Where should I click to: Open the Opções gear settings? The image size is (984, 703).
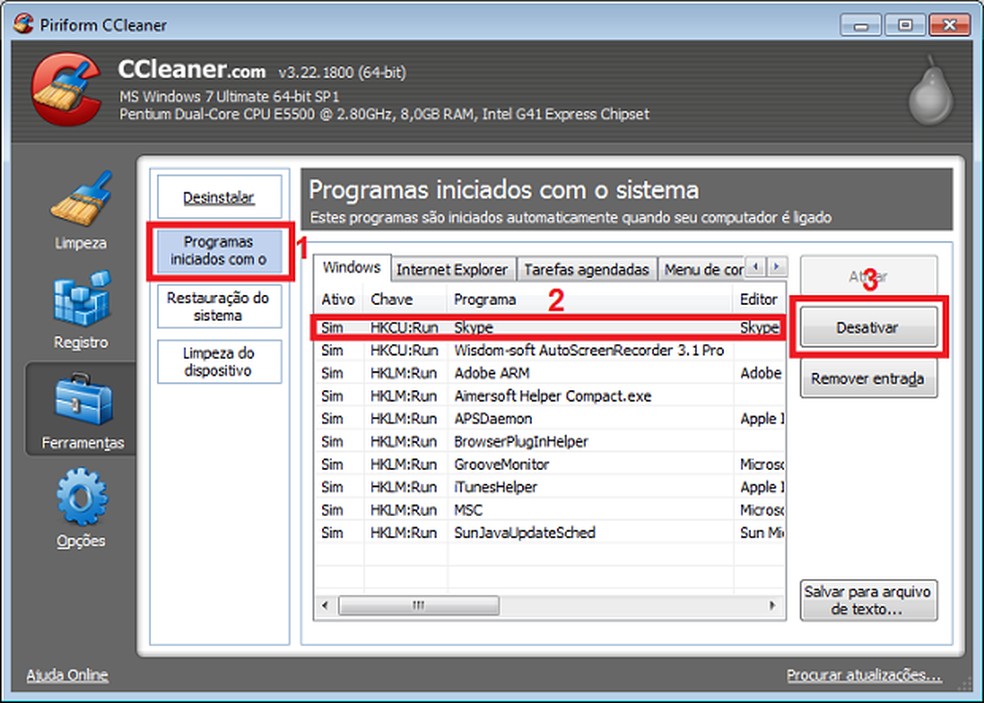tap(81, 508)
